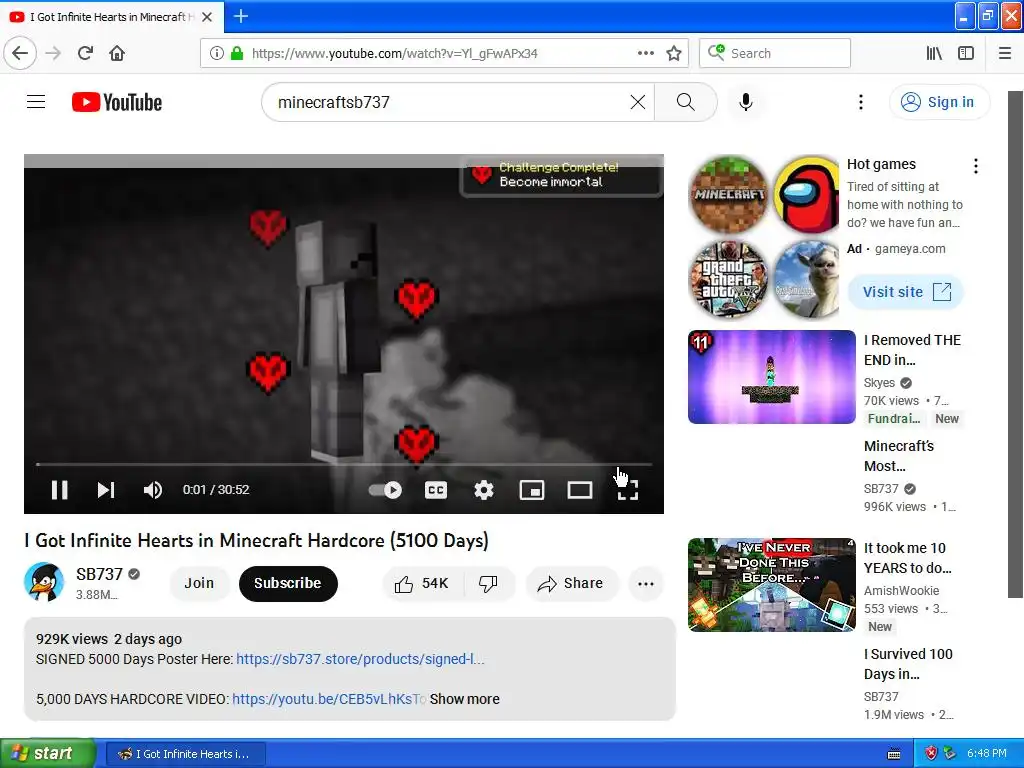Select Firefox window in the taskbar
Viewport: 1024px width, 768px height.
(x=185, y=754)
